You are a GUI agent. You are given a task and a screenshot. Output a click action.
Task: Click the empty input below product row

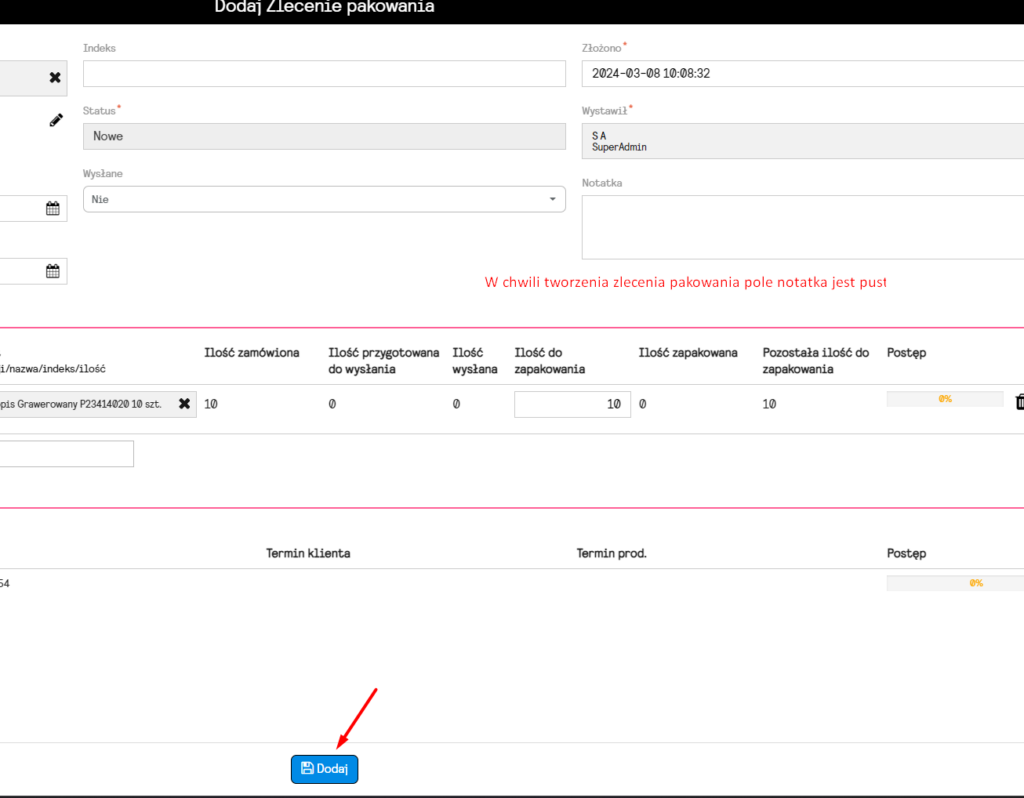tap(66, 454)
